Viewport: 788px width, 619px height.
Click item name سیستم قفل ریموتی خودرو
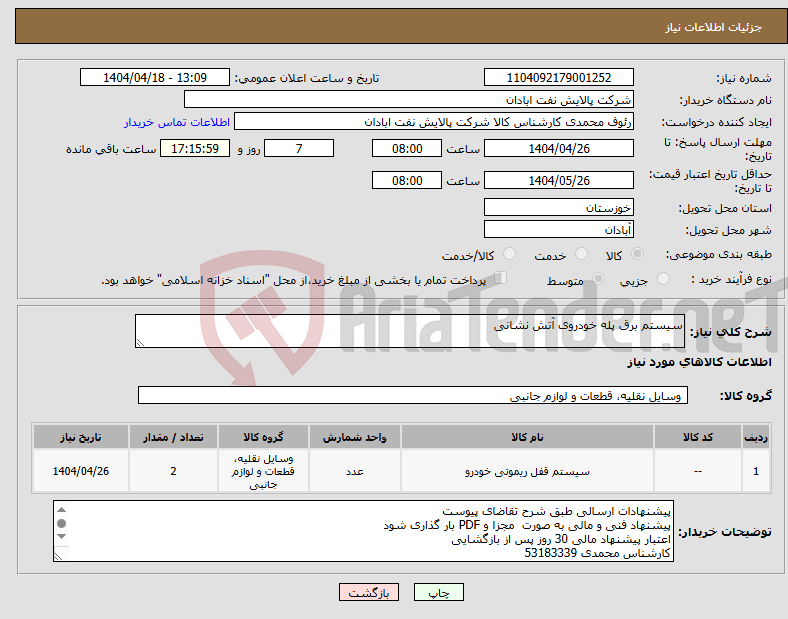click(527, 471)
